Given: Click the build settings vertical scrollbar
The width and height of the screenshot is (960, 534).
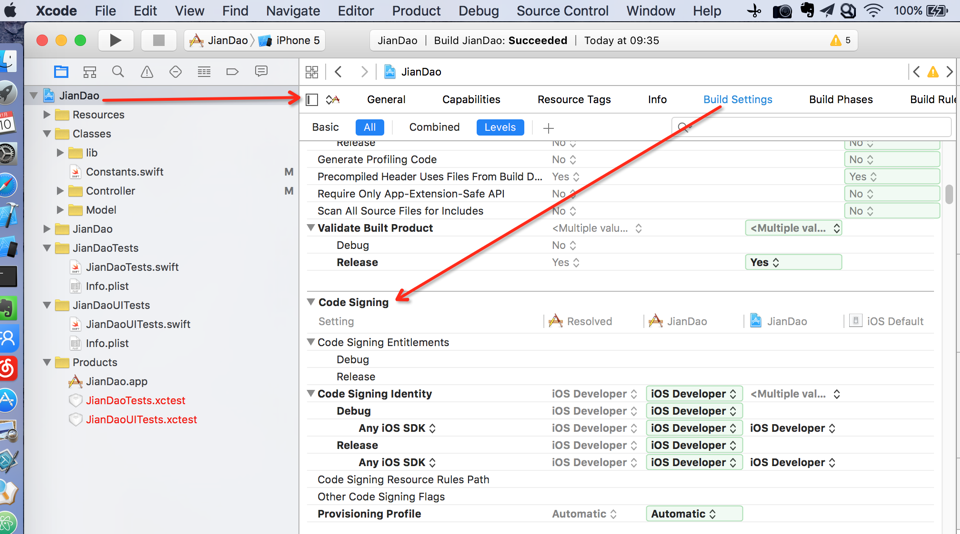Looking at the screenshot, I should pos(949,194).
